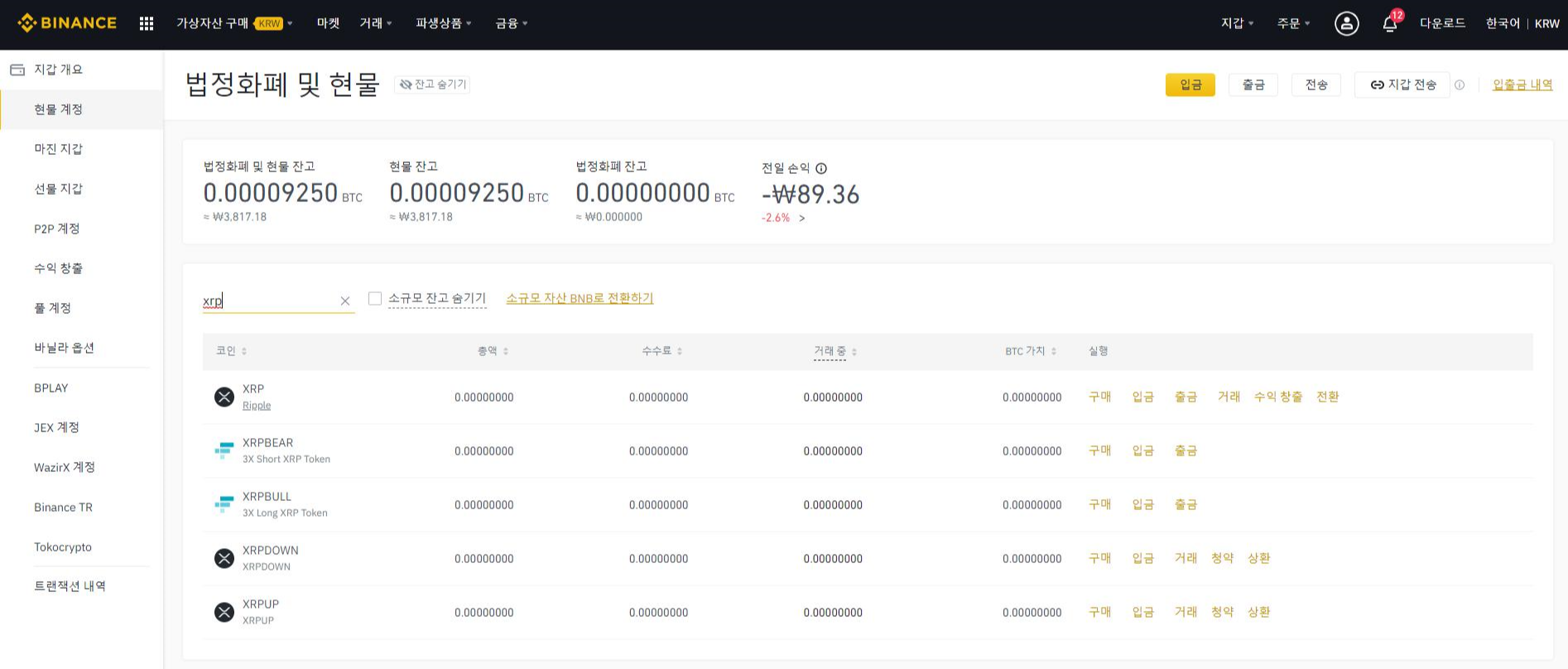
Task: Open the 입출금 내역 link
Action: coord(1522,84)
